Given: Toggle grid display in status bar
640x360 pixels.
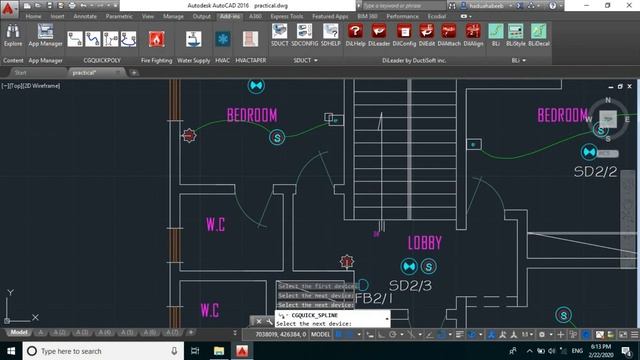Looking at the screenshot, I should pyautogui.click(x=338, y=335).
